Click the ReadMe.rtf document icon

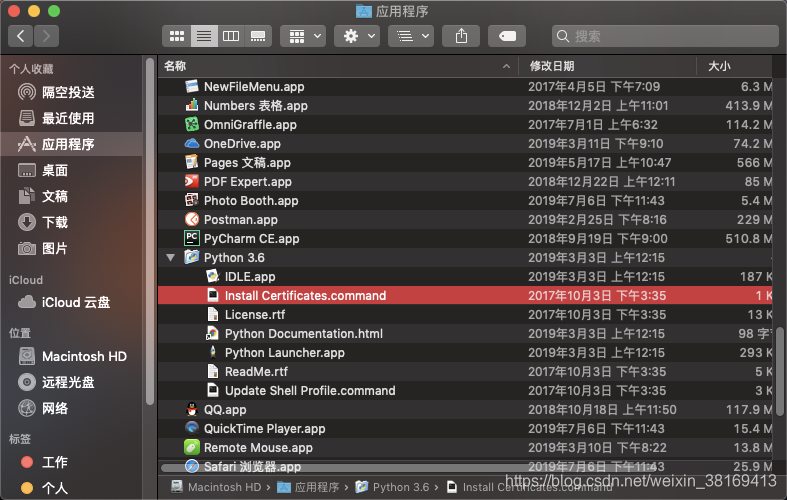[x=213, y=371]
